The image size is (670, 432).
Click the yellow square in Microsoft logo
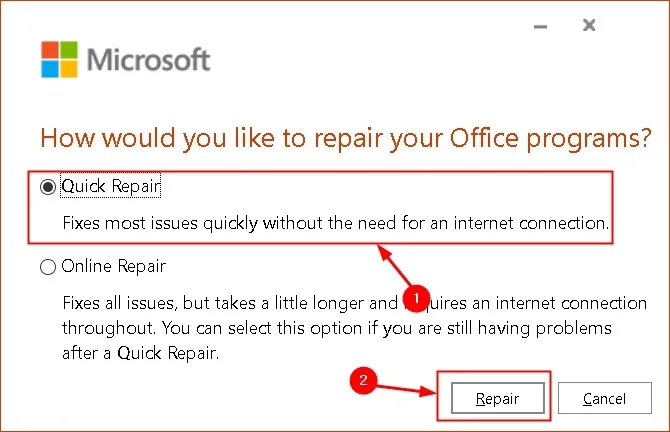[x=68, y=69]
